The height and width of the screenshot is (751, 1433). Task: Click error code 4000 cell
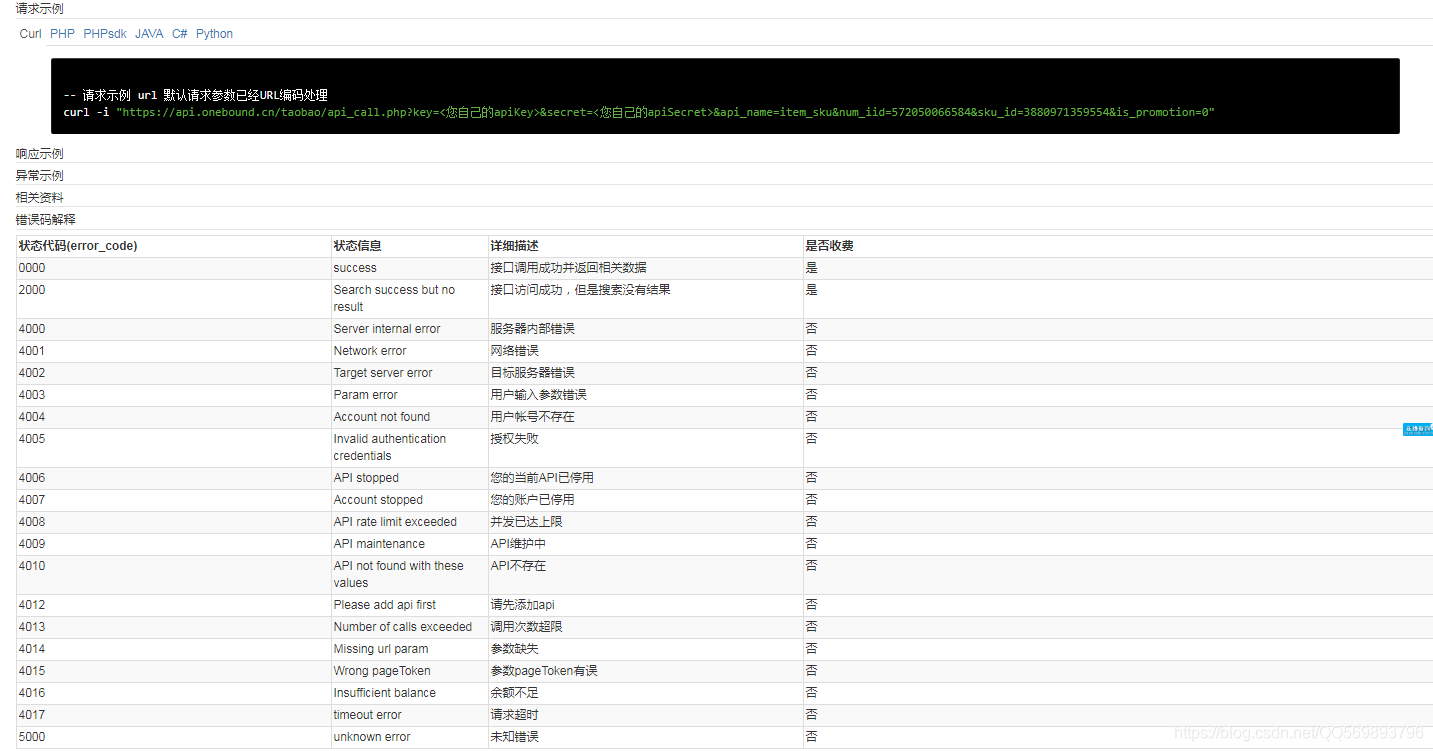point(174,329)
